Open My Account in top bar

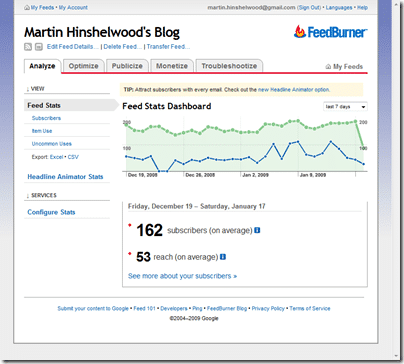pyautogui.click(x=73, y=8)
